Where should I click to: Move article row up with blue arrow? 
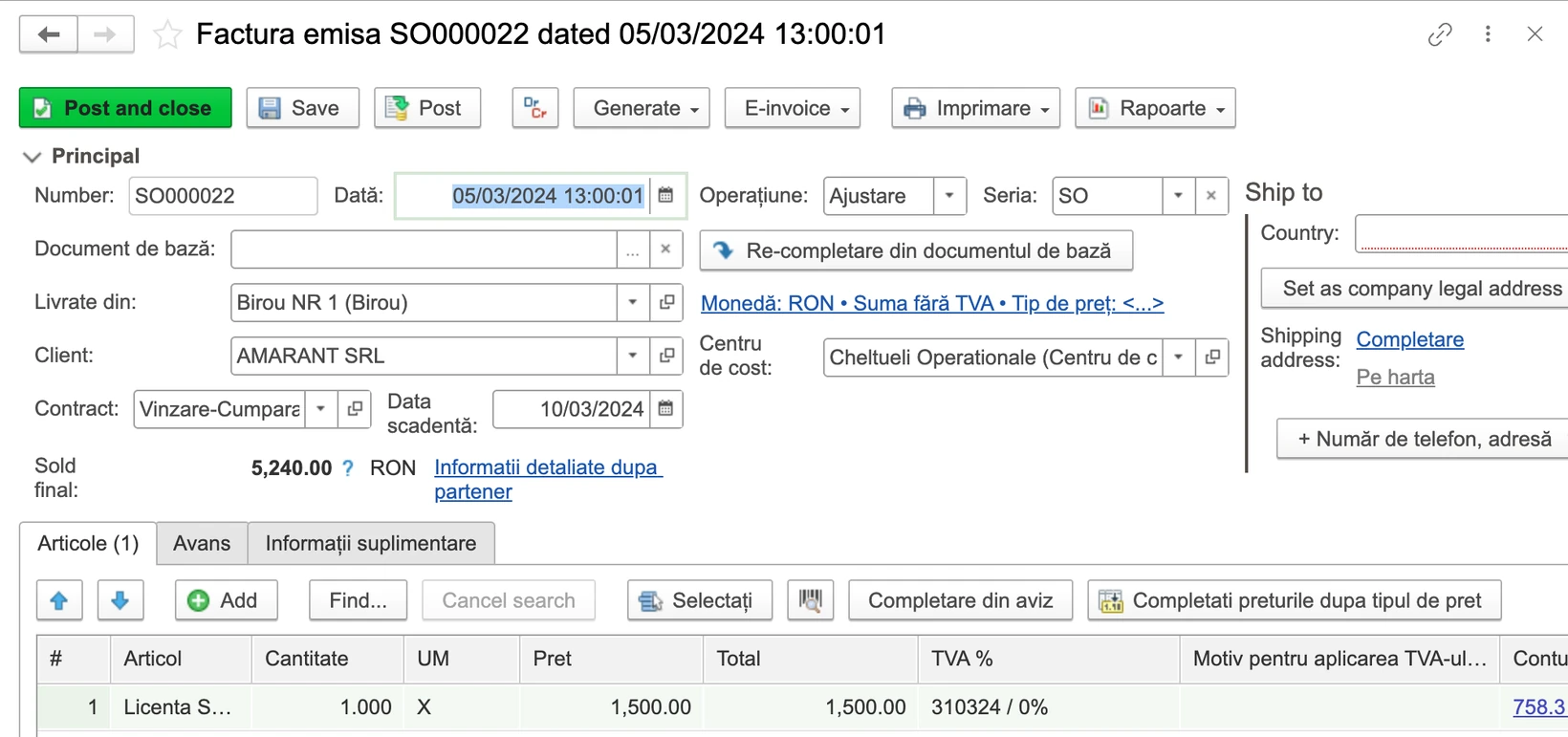[x=59, y=600]
